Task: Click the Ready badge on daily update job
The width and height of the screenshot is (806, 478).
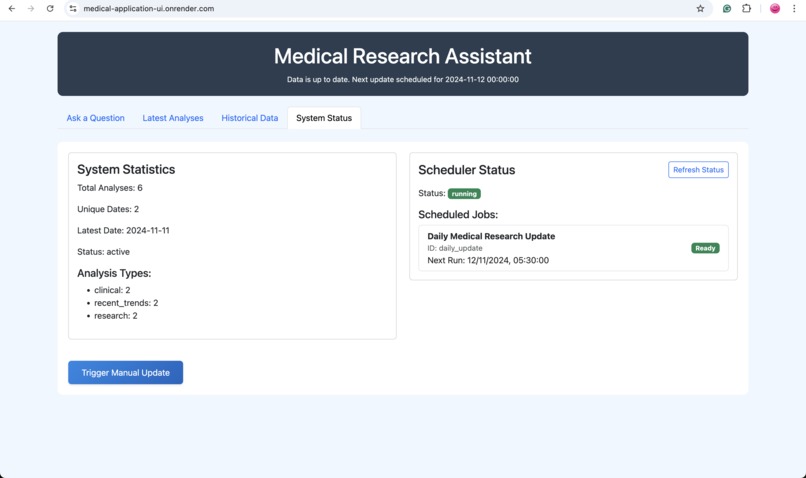Action: click(705, 248)
